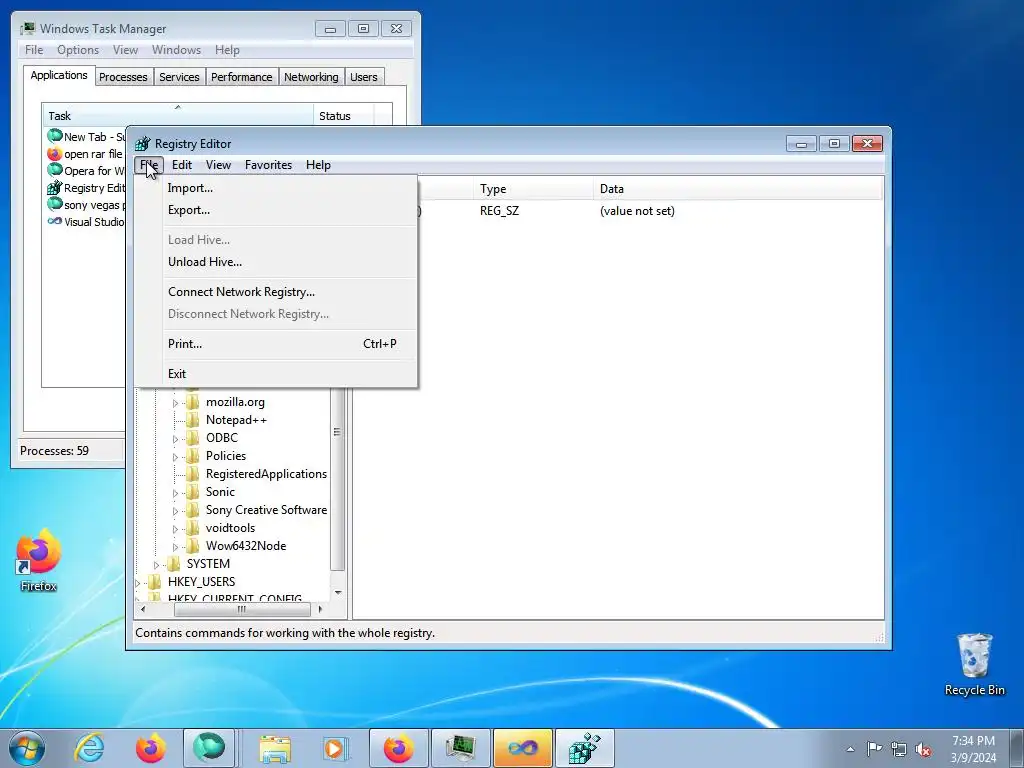
Task: Expand the ODBC registry key
Action: point(175,439)
